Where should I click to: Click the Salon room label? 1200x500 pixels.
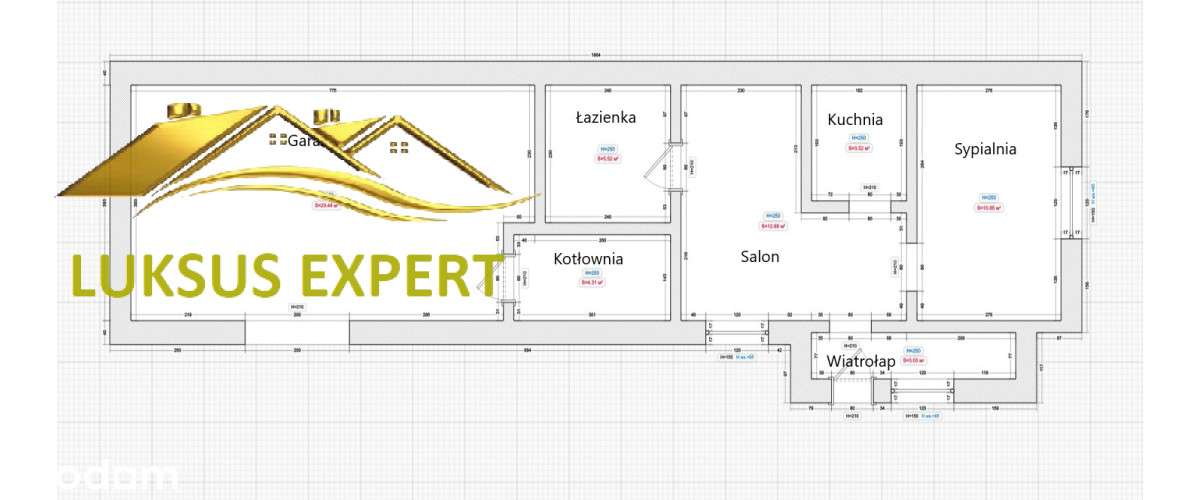[x=760, y=256]
